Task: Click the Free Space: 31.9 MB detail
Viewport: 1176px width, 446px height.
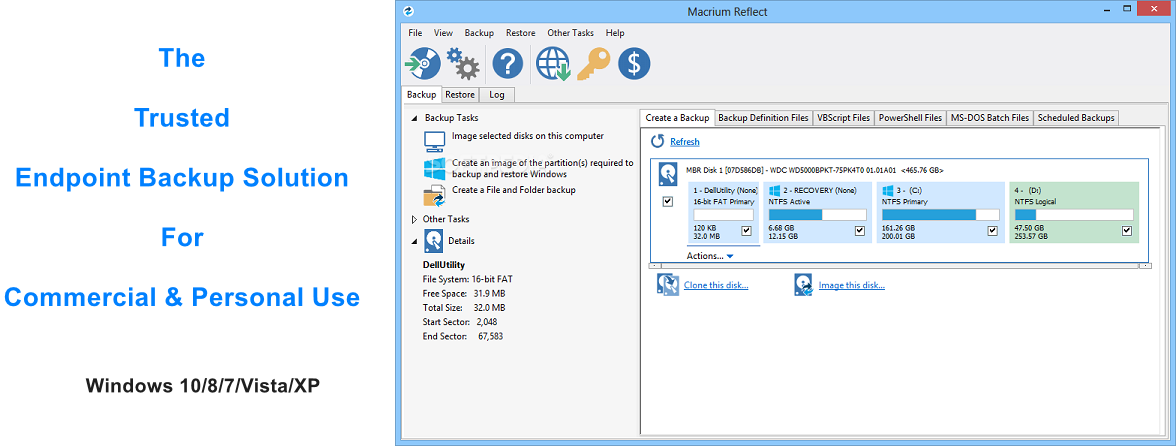Action: tap(464, 293)
